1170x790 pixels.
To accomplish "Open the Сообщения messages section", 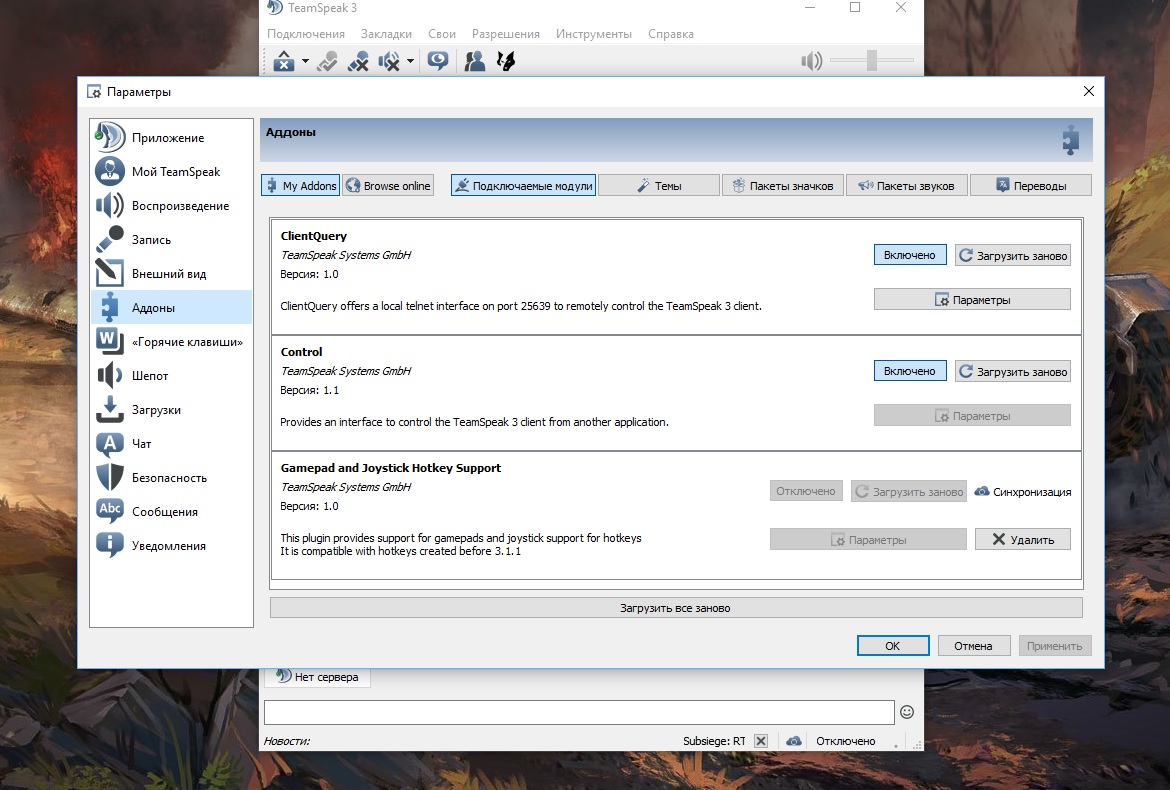I will point(171,512).
